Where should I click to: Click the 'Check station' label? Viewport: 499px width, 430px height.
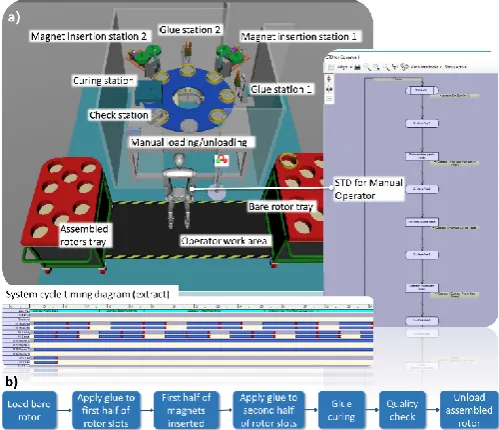[119, 115]
